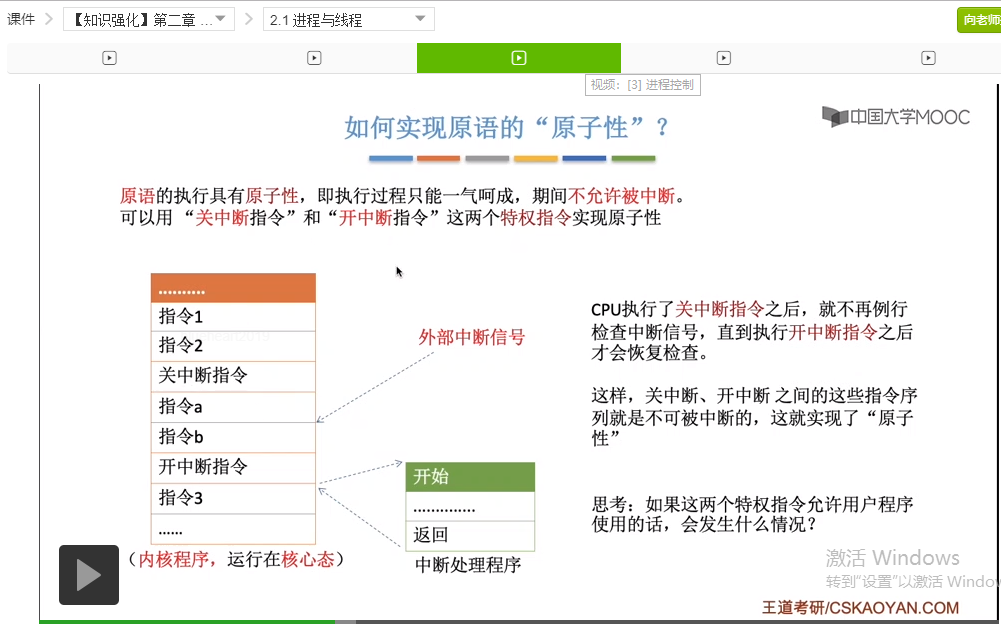Image resolution: width=1001 pixels, height=625 pixels.
Task: Click the first video segment play icon
Action: [109, 58]
